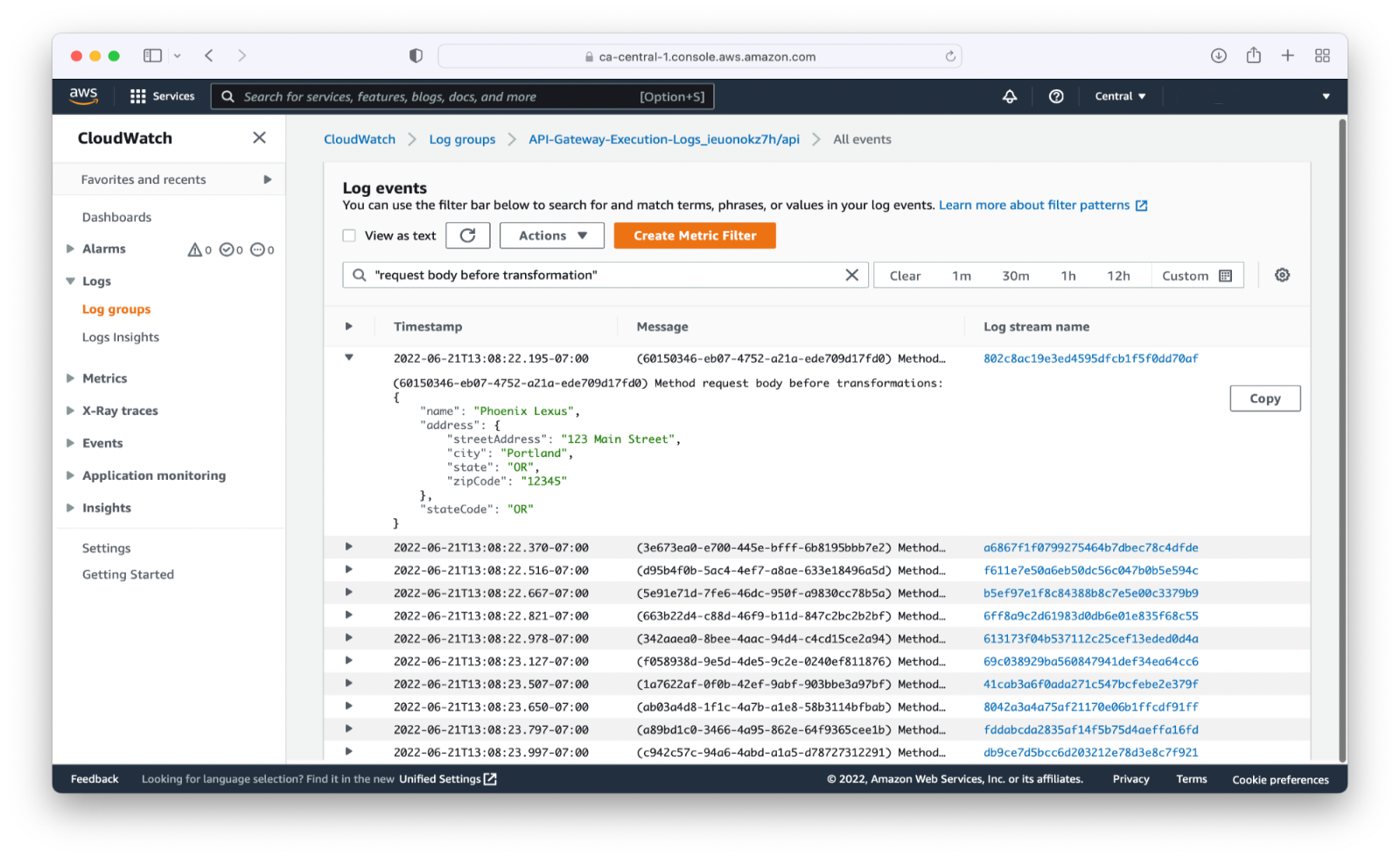Collapse the expanded 13:08:22.195 log event
Image resolution: width=1400 pixels, height=858 pixels.
coord(349,357)
